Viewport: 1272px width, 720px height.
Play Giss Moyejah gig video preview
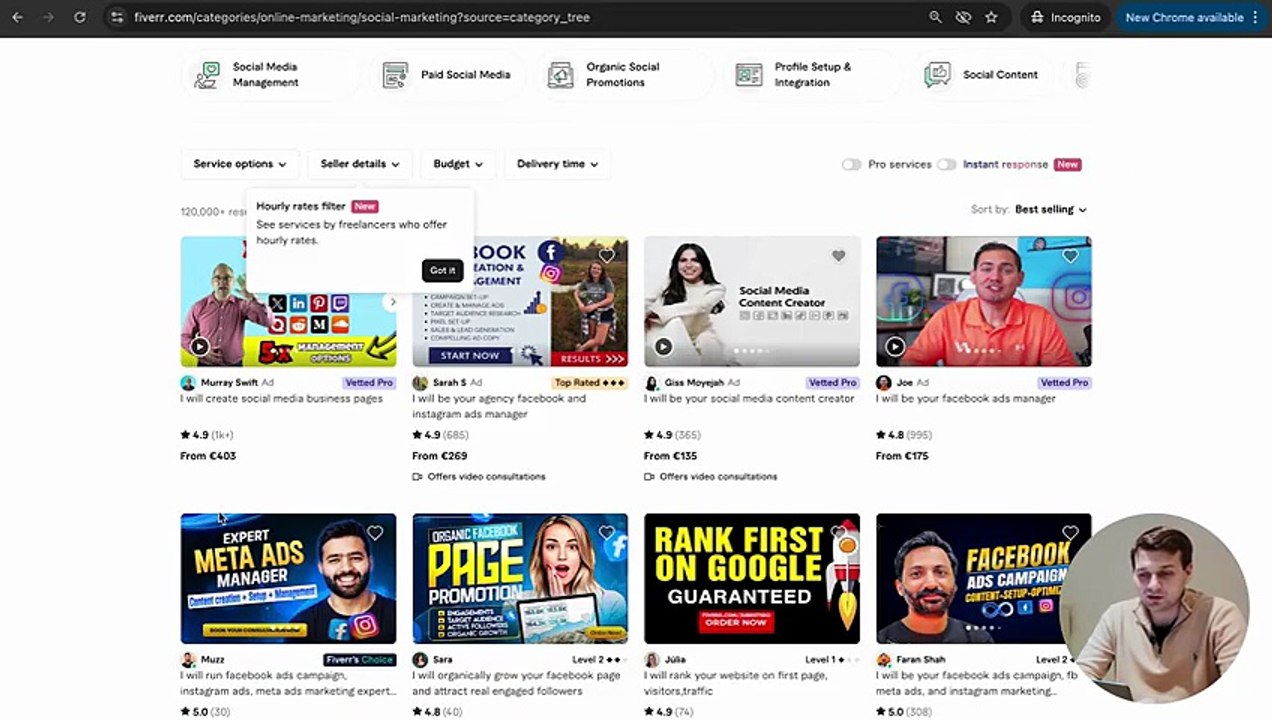(x=663, y=347)
